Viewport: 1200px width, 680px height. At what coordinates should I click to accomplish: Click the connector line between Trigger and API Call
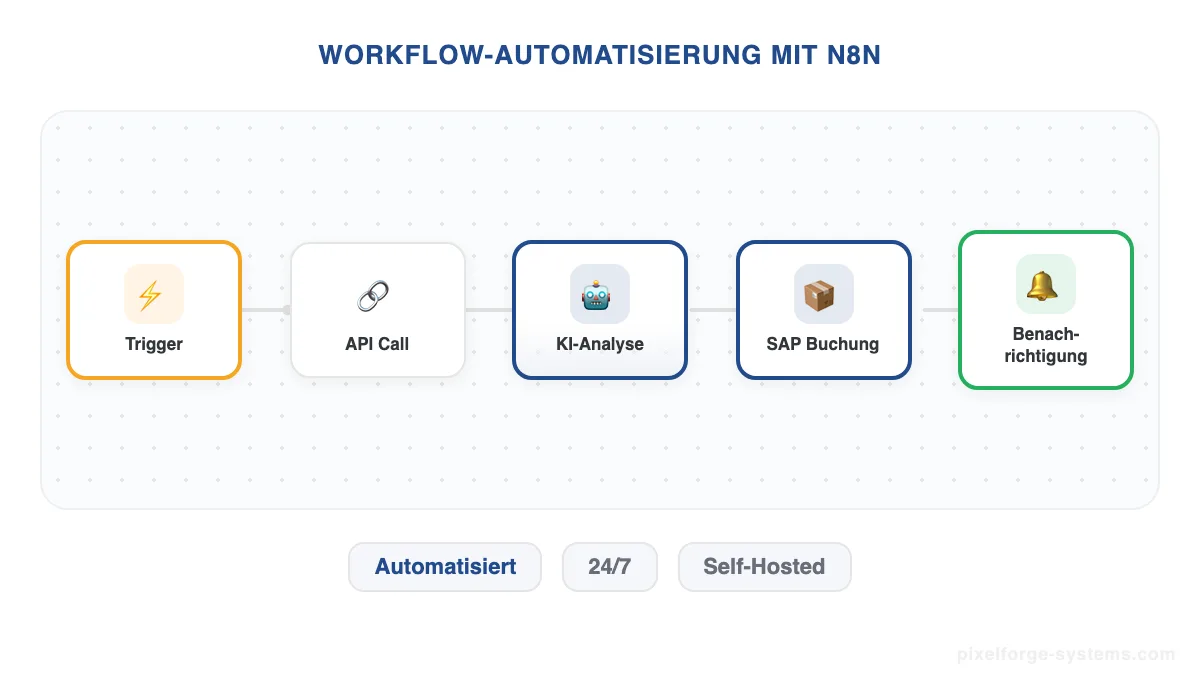tap(266, 309)
